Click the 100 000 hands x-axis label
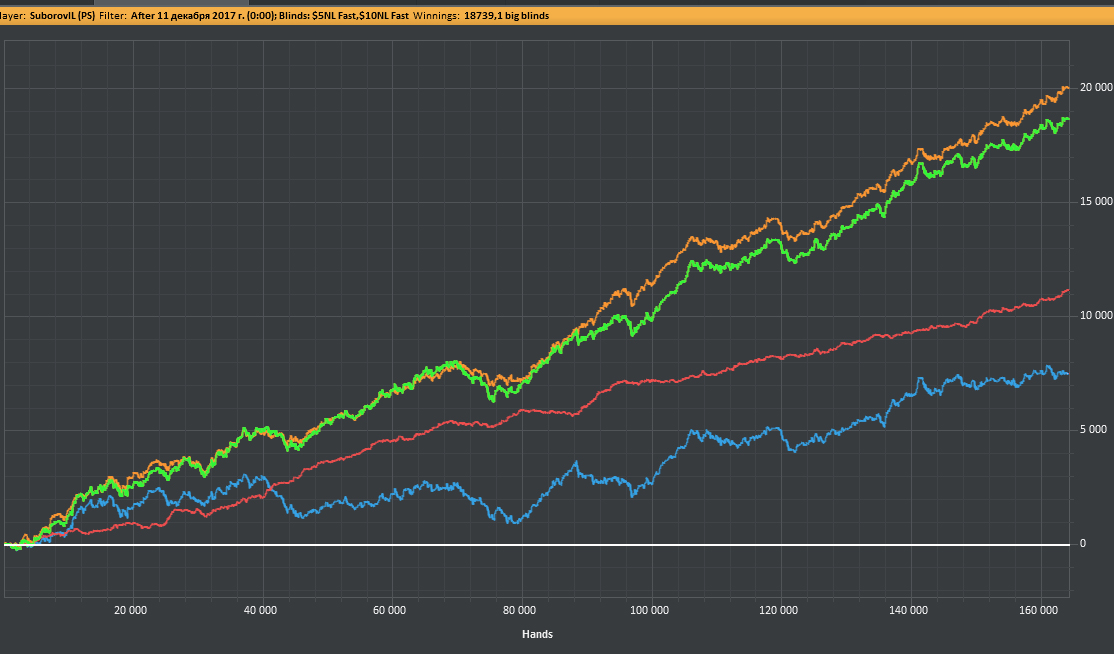 (650, 609)
